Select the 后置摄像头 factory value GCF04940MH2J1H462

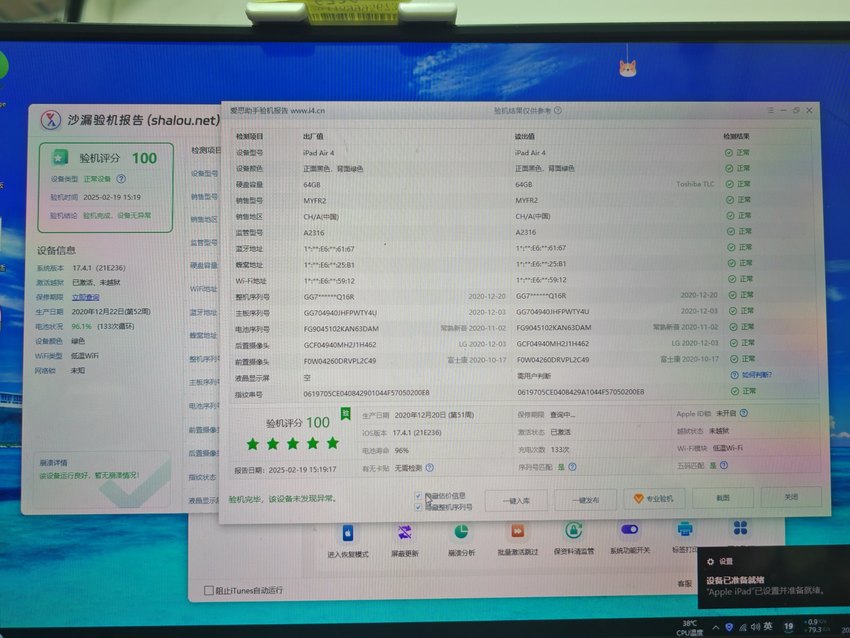click(x=340, y=345)
